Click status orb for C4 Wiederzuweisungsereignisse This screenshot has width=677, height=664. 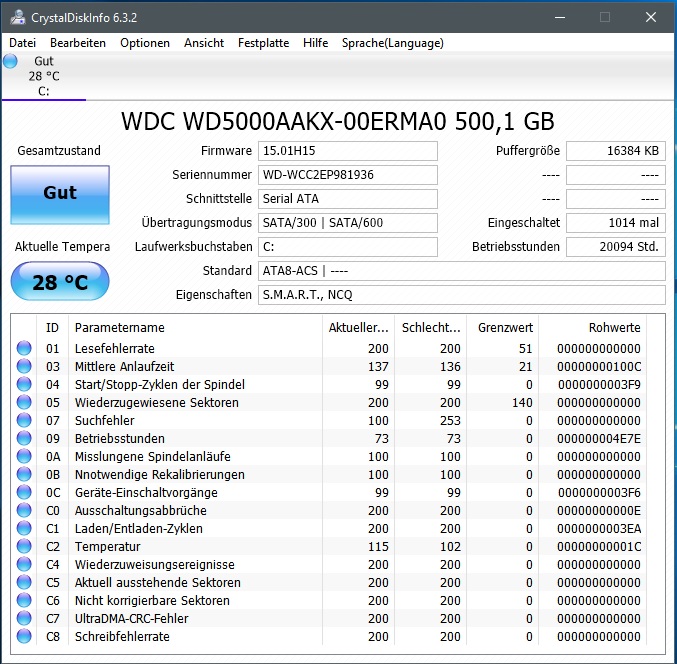[24, 565]
